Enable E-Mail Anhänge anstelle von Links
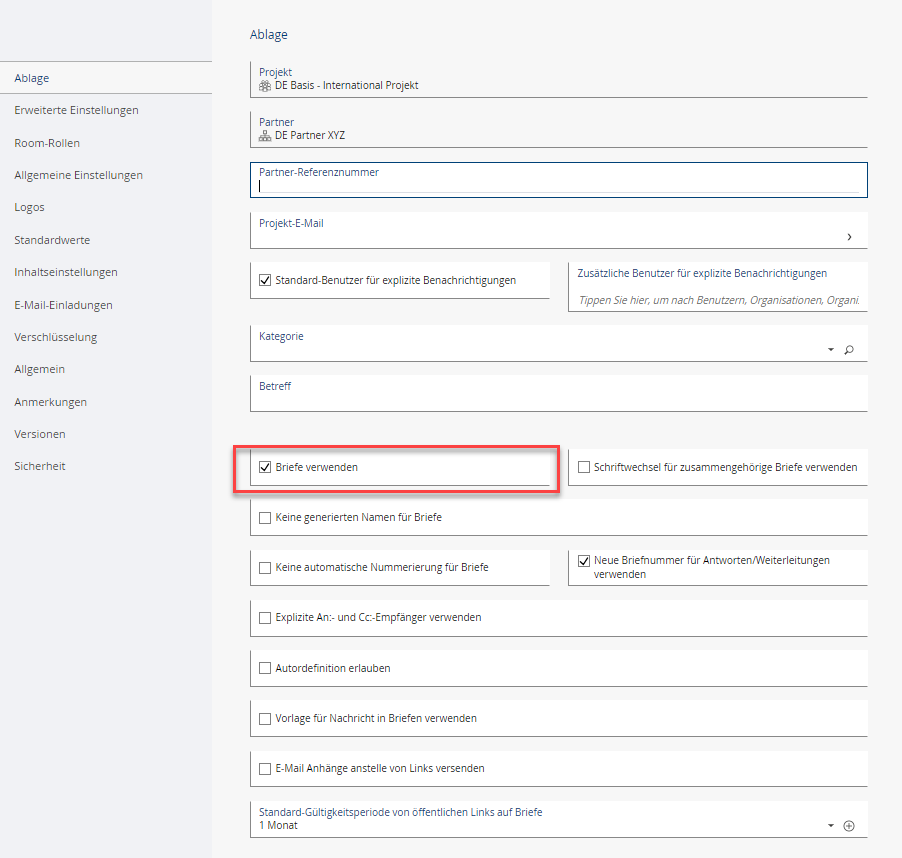 [265, 769]
